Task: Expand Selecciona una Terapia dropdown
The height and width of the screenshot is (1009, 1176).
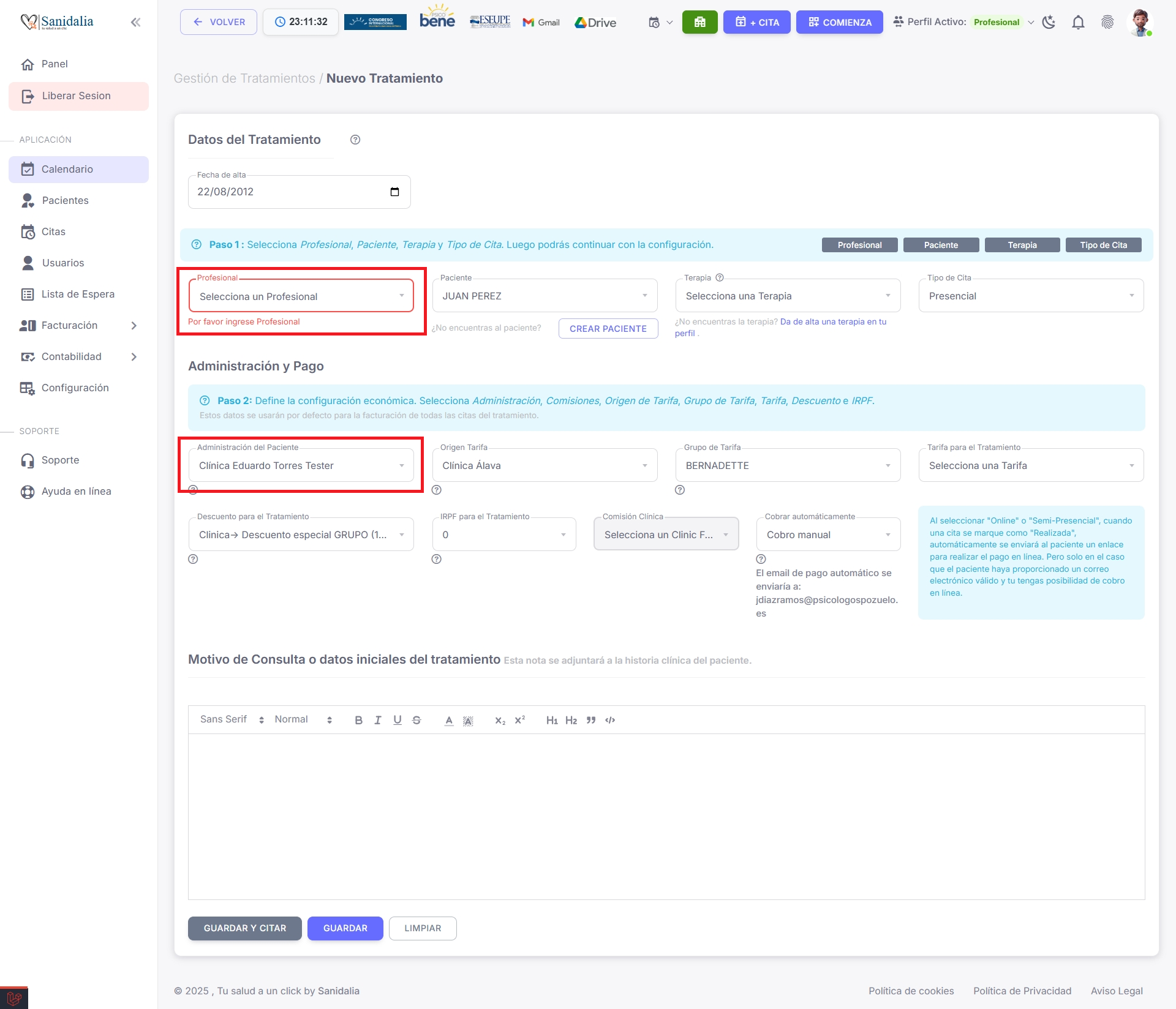Action: pos(787,296)
